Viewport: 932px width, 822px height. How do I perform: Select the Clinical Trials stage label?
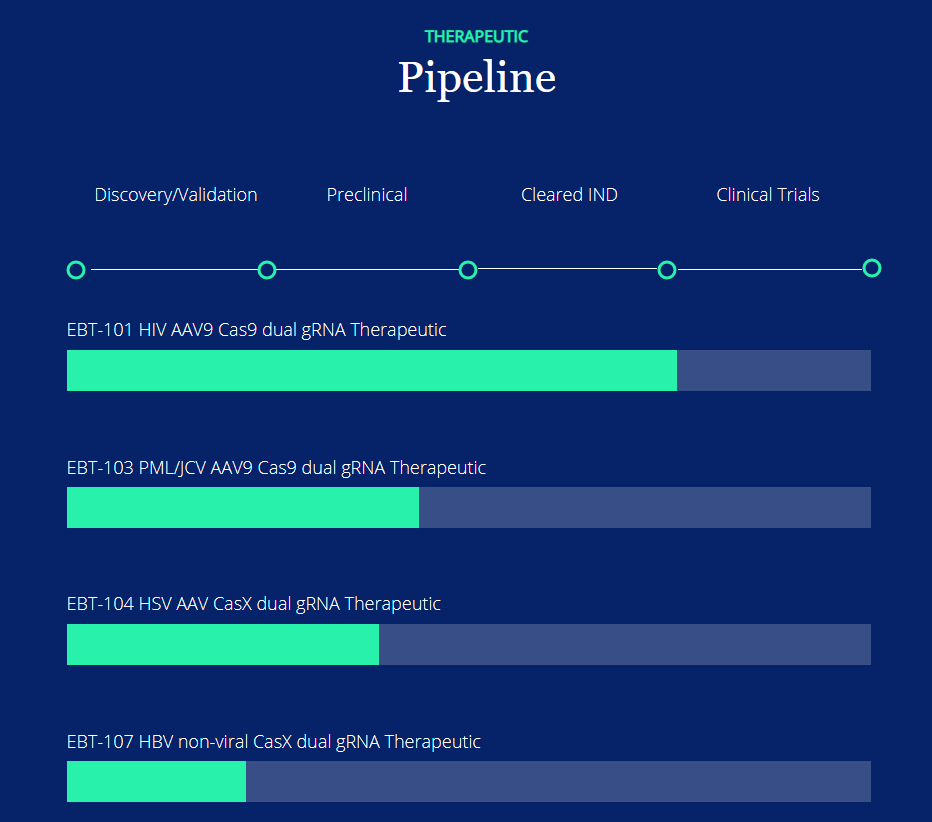[768, 195]
